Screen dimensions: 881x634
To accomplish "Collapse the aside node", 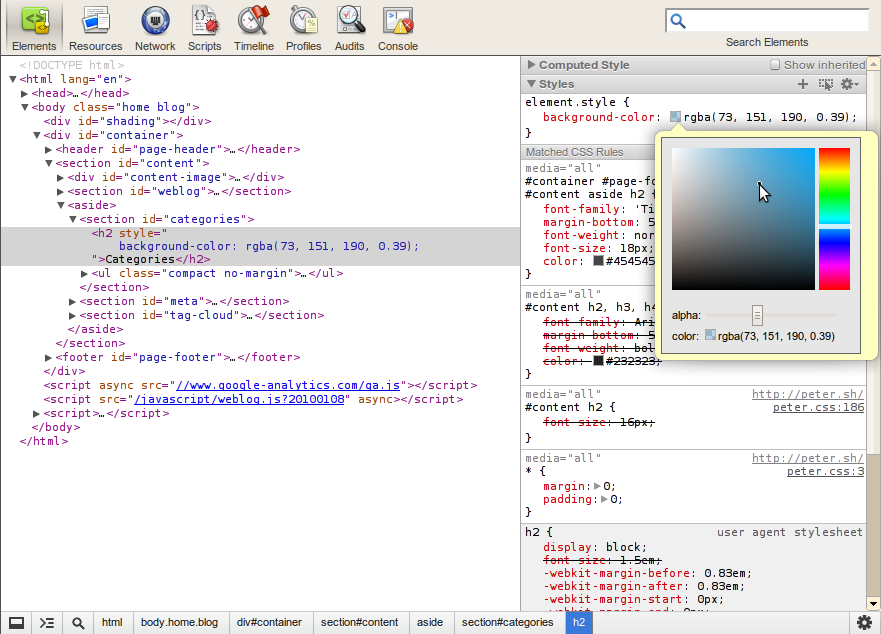I will pos(61,205).
